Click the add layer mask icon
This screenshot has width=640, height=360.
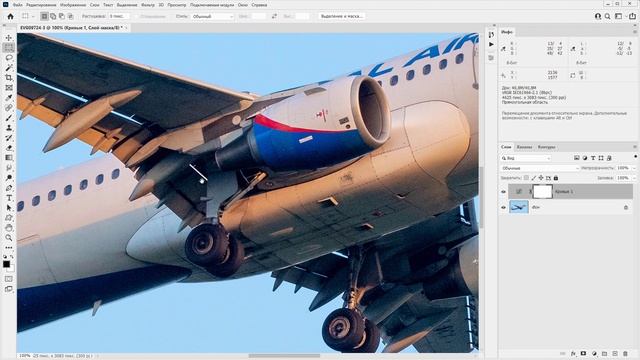tap(584, 353)
